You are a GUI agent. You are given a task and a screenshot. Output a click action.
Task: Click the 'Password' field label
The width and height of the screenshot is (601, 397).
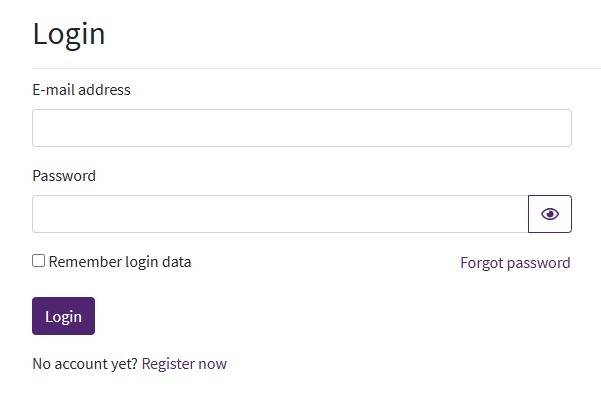(64, 176)
